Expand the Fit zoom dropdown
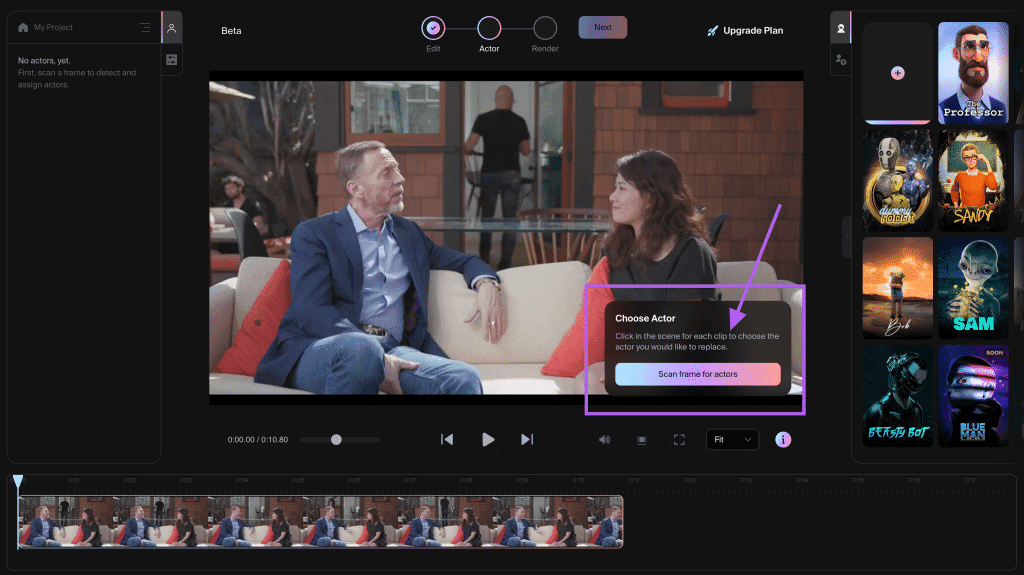1024x575 pixels. point(732,440)
